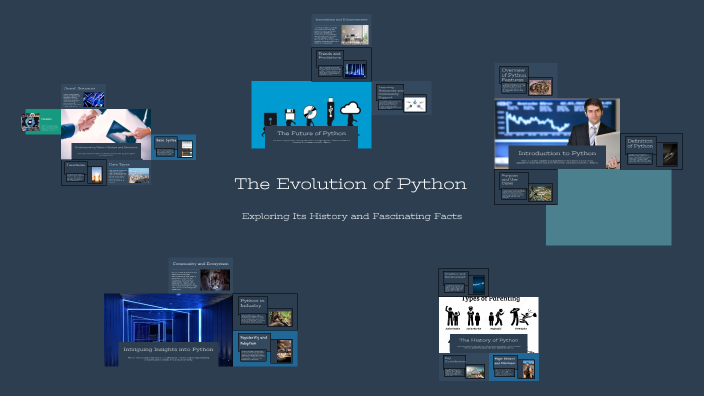Open the 'Intriguing Insights into Python' topic
The height and width of the screenshot is (396, 704).
[x=168, y=330]
